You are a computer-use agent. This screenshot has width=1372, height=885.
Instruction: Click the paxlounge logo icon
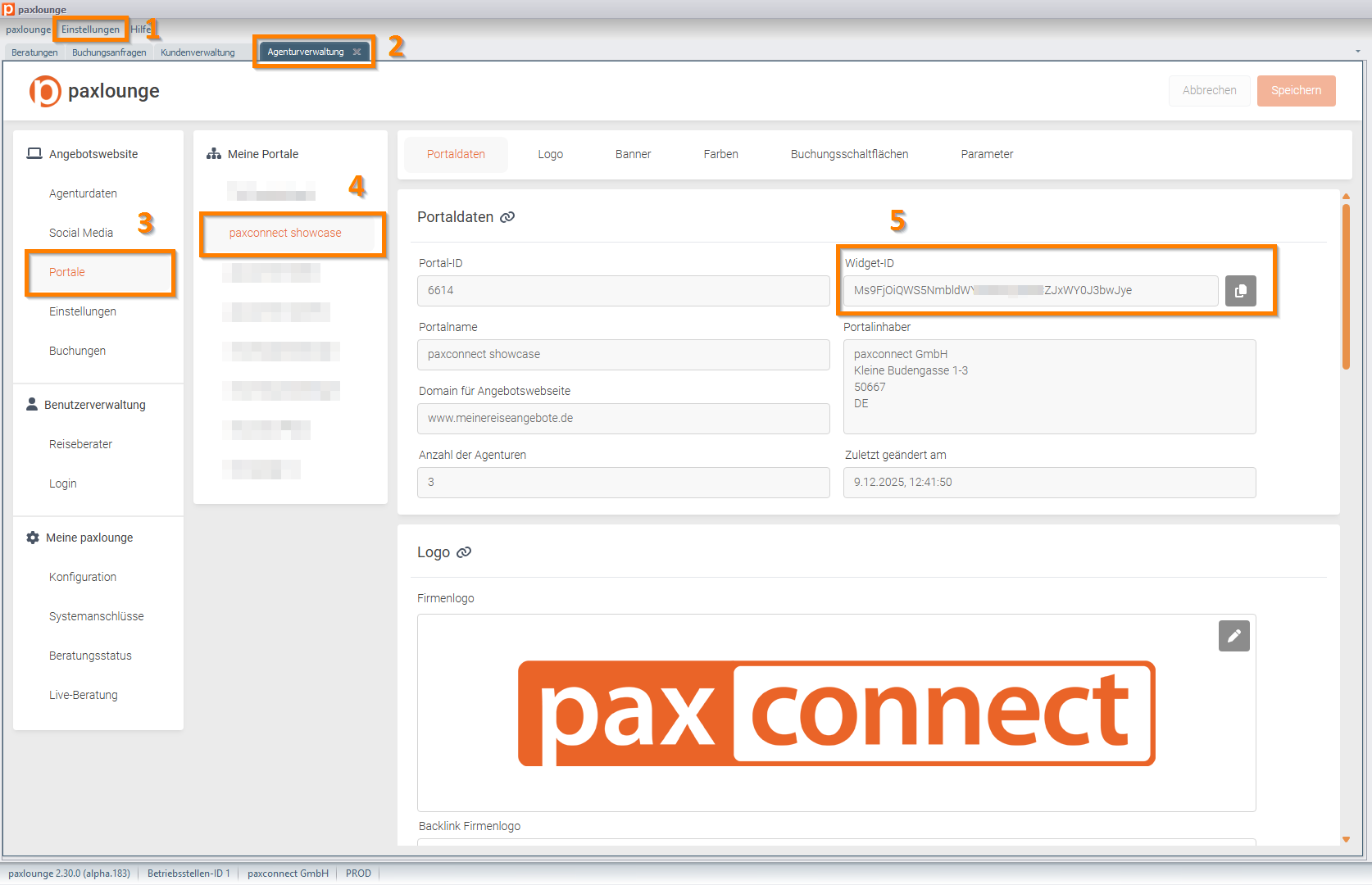coord(45,91)
